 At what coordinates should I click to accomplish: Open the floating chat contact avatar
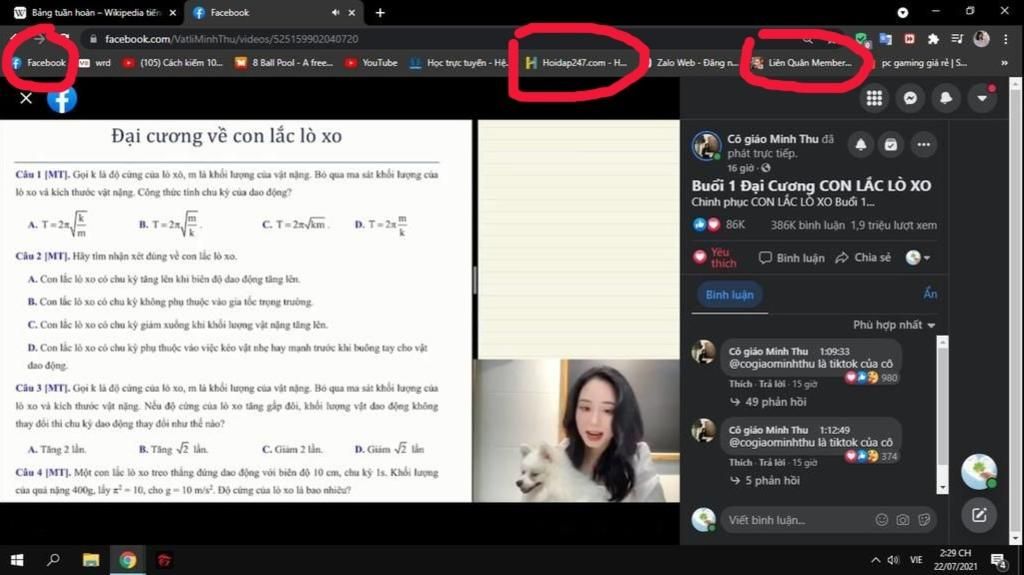coord(978,471)
